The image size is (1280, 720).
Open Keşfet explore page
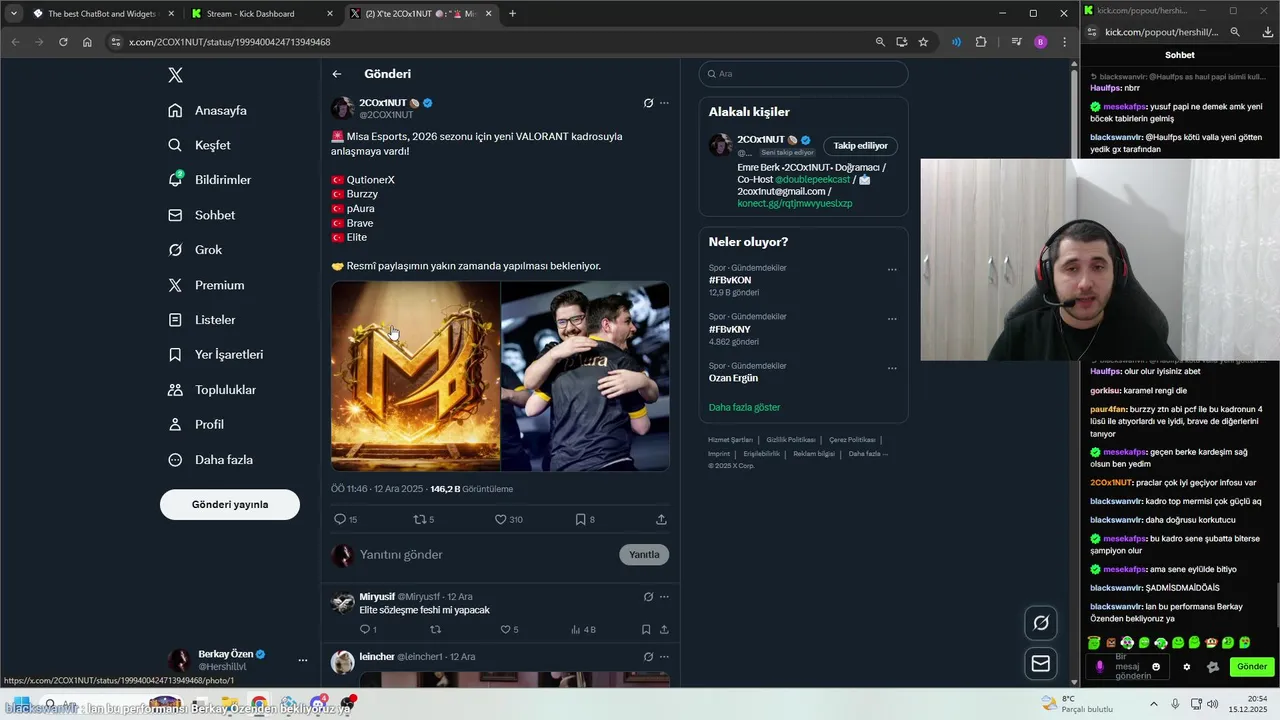pos(199,145)
